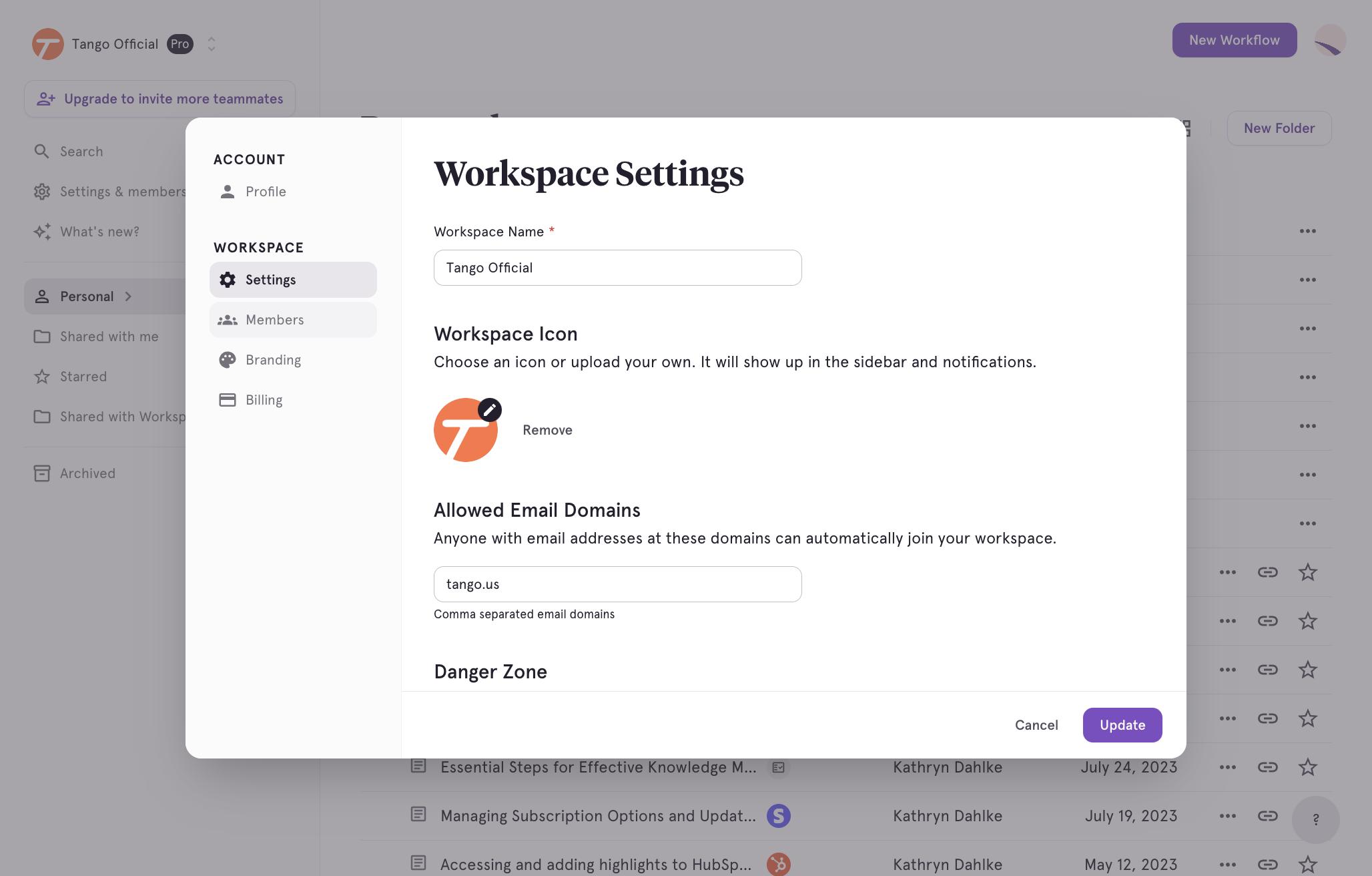Viewport: 1372px width, 876px height.
Task: Star the Essential Steps for Effective Knowledge workflow
Action: [1308, 767]
